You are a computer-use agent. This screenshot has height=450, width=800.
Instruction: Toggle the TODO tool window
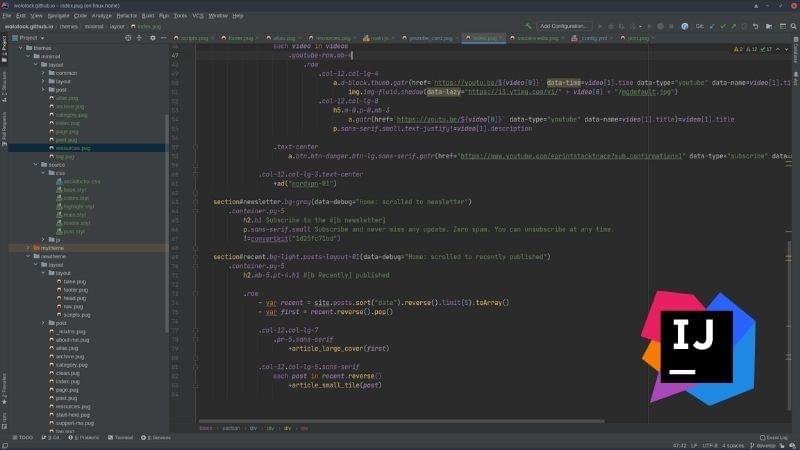point(24,437)
